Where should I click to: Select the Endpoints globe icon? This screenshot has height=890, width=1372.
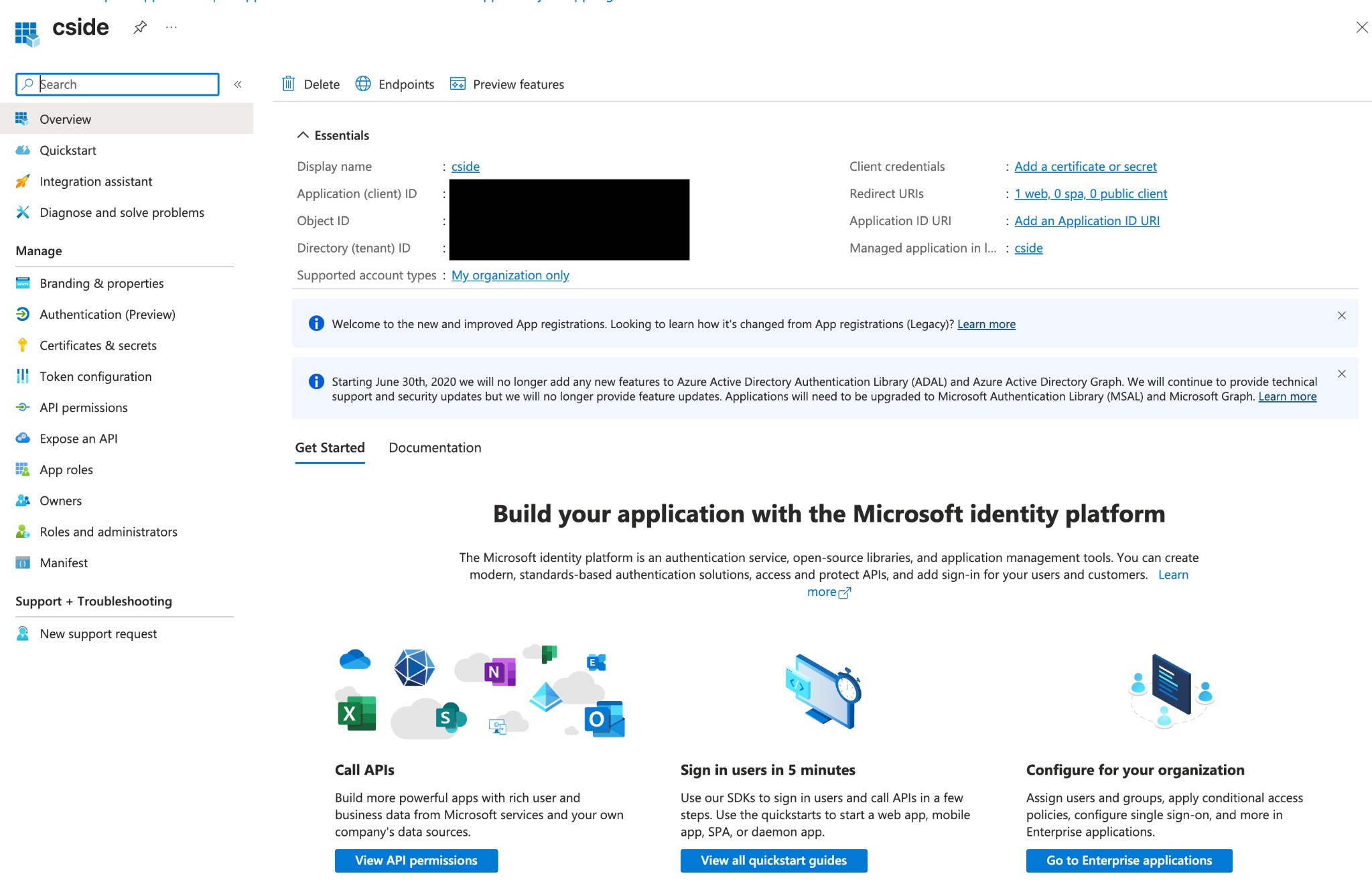[364, 84]
